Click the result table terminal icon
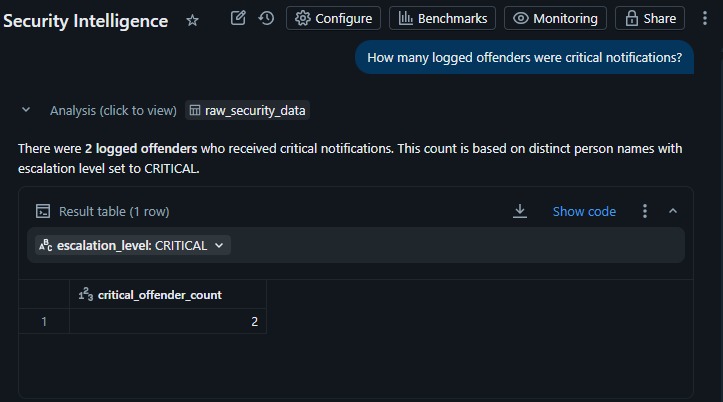This screenshot has width=723, height=402. [x=43, y=211]
